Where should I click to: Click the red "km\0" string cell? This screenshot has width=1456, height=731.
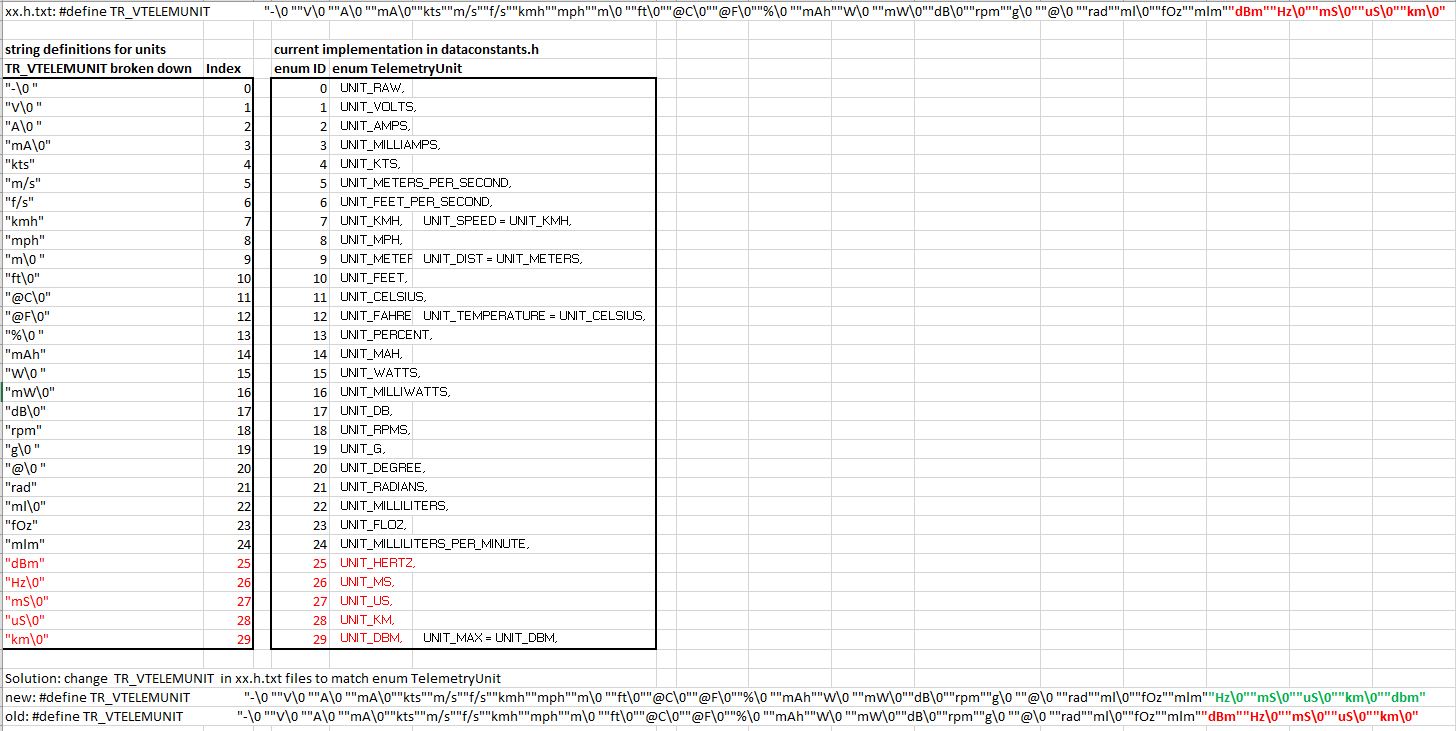coord(27,639)
